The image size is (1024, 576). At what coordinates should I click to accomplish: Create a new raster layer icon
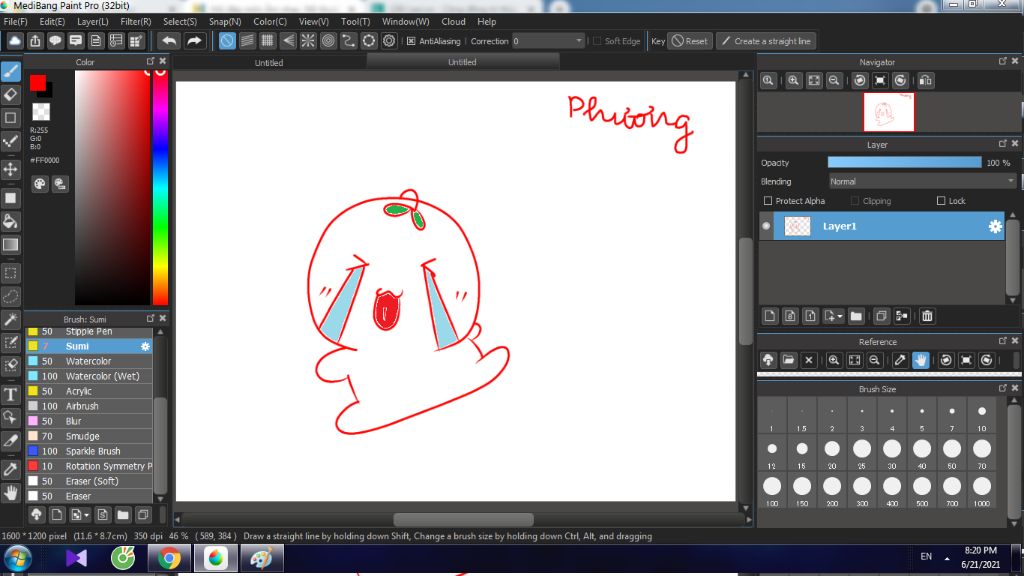click(x=770, y=316)
